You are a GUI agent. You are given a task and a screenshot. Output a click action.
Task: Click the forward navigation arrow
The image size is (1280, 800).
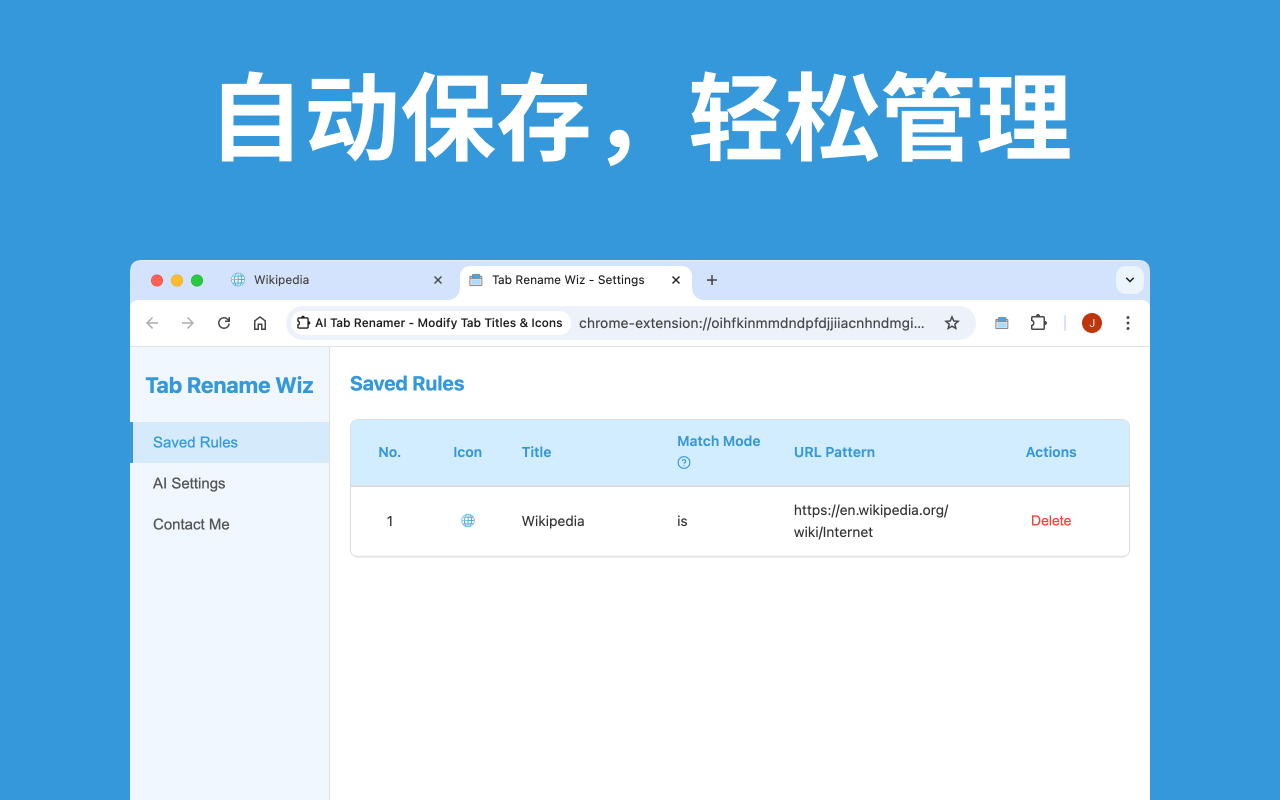tap(187, 323)
